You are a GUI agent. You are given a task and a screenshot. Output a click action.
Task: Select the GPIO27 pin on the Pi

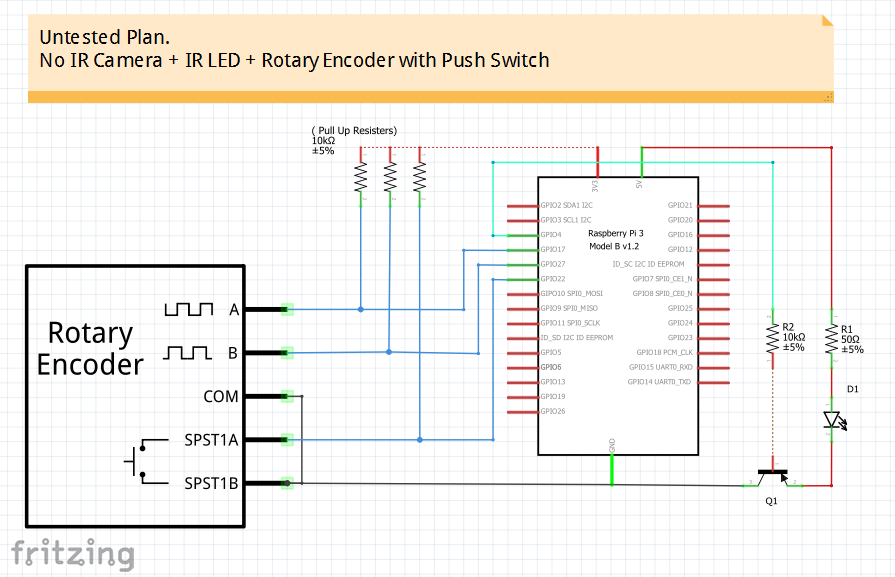(523, 265)
